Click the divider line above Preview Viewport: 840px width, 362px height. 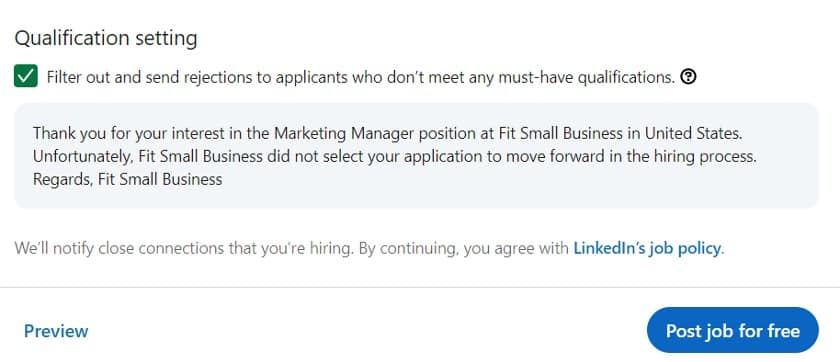pyautogui.click(x=420, y=288)
